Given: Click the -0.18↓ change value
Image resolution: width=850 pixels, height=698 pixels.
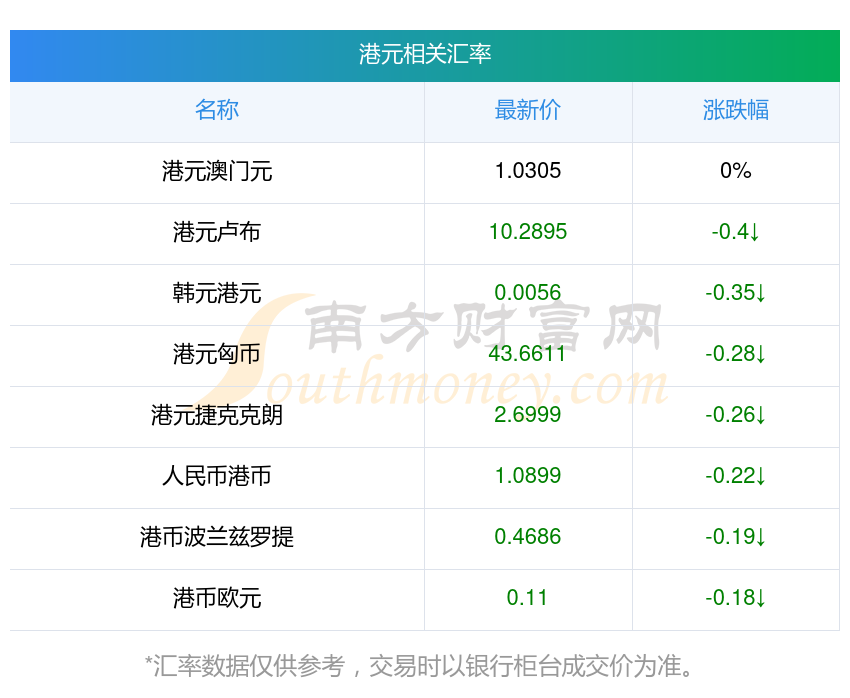Looking at the screenshot, I should coord(736,598).
